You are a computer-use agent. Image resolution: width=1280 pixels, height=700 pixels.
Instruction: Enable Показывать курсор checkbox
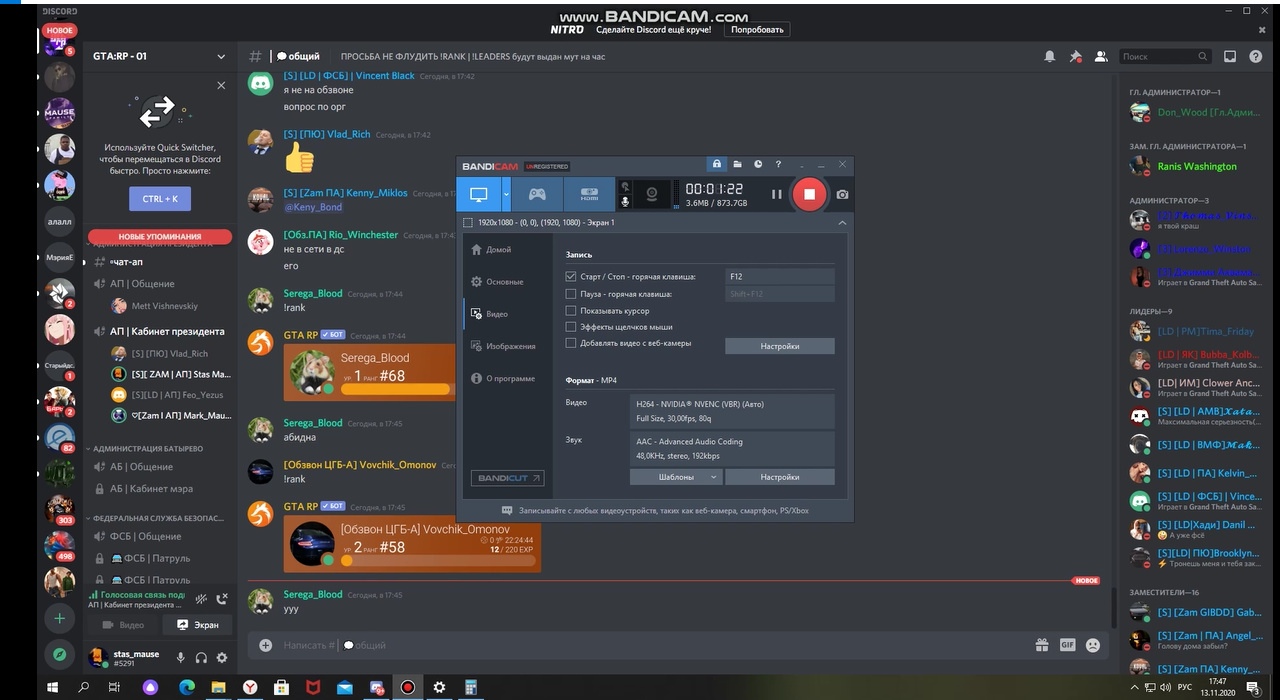[571, 311]
